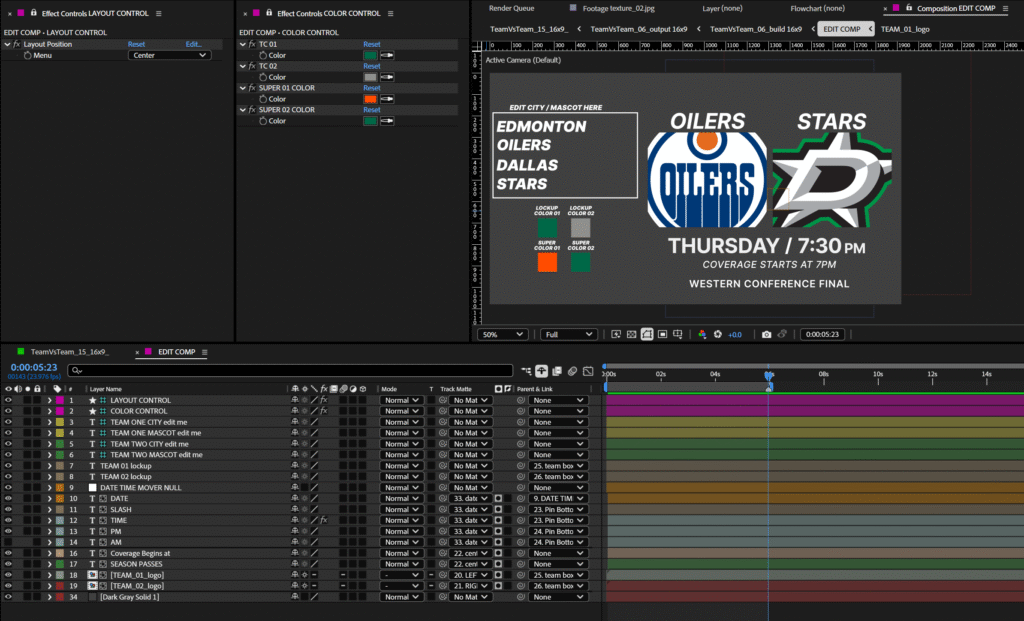Open Mode dropdown for LAYOUT CONTROL layer

pyautogui.click(x=401, y=400)
